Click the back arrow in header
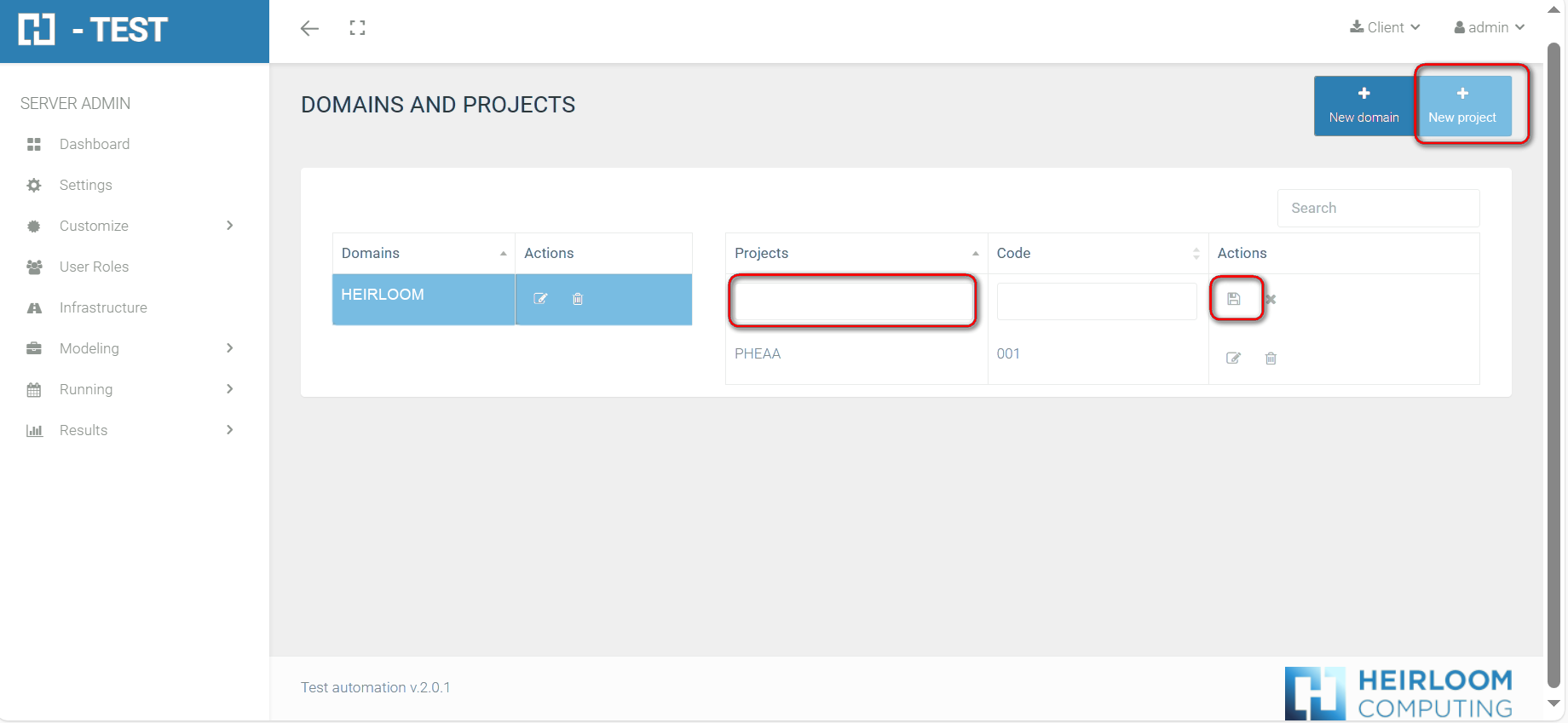 pos(309,28)
